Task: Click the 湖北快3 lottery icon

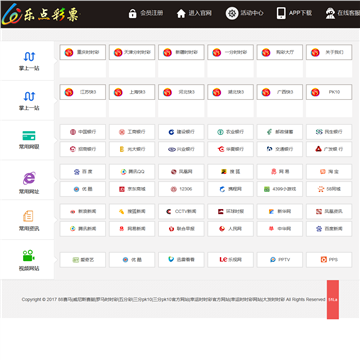Action: 217,92
